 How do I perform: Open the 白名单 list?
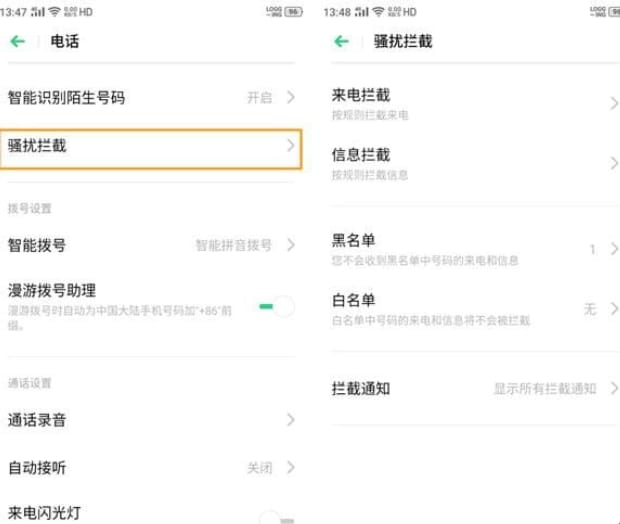[470, 308]
